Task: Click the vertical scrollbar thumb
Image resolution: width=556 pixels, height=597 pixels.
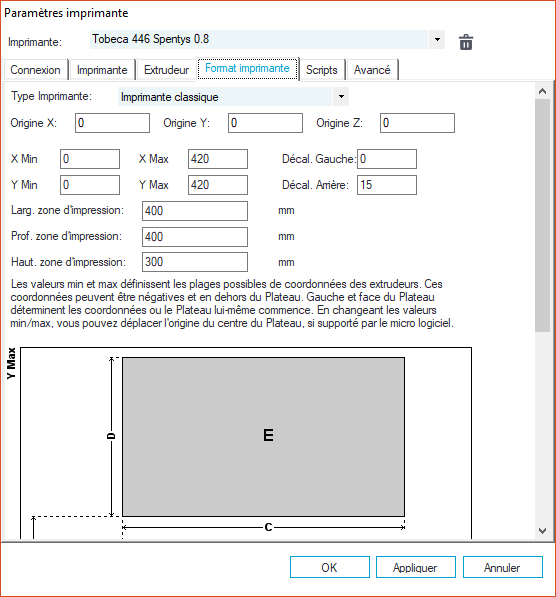Action: pyautogui.click(x=542, y=215)
